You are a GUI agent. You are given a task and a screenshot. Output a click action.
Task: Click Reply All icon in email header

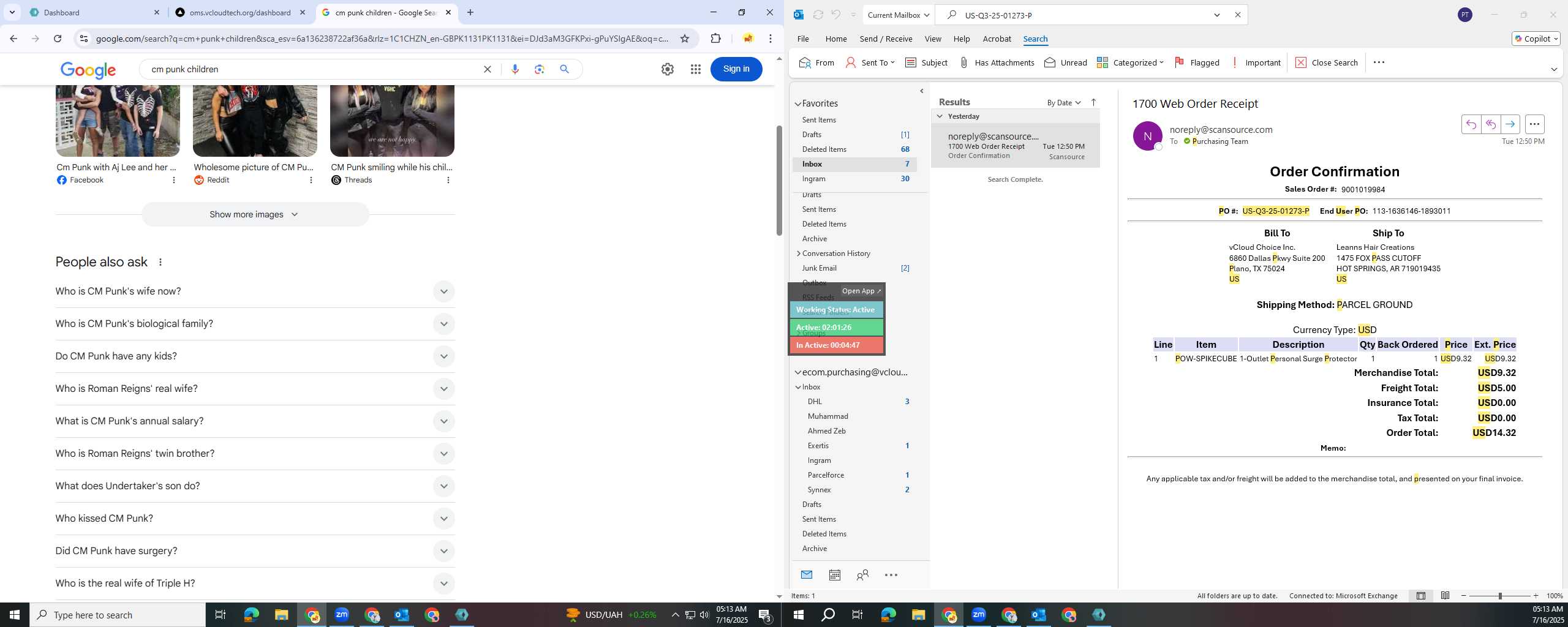(x=1490, y=124)
